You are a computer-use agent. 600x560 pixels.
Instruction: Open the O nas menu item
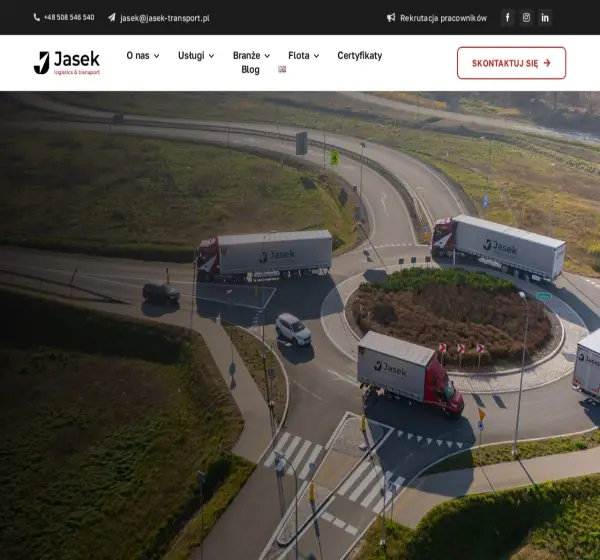coord(138,56)
